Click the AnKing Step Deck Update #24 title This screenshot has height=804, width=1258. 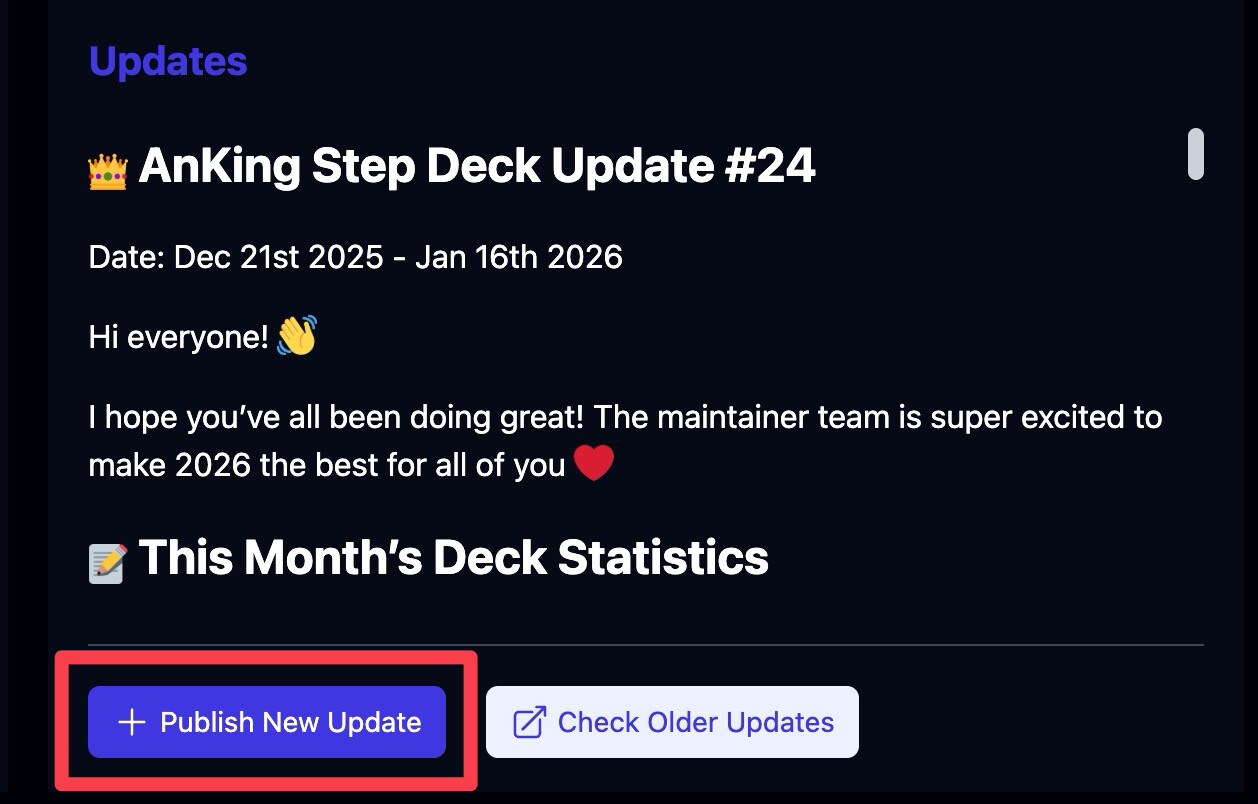(476, 166)
